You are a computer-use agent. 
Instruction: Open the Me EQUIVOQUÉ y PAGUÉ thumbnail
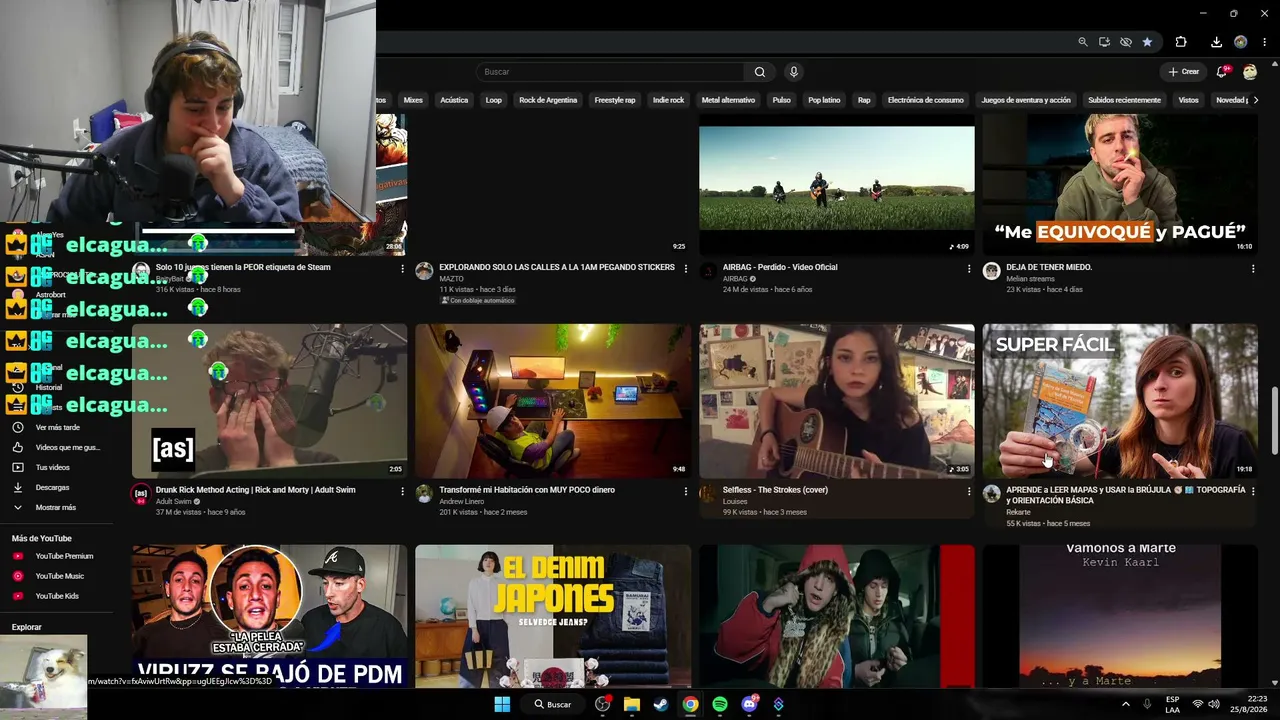click(x=1120, y=185)
